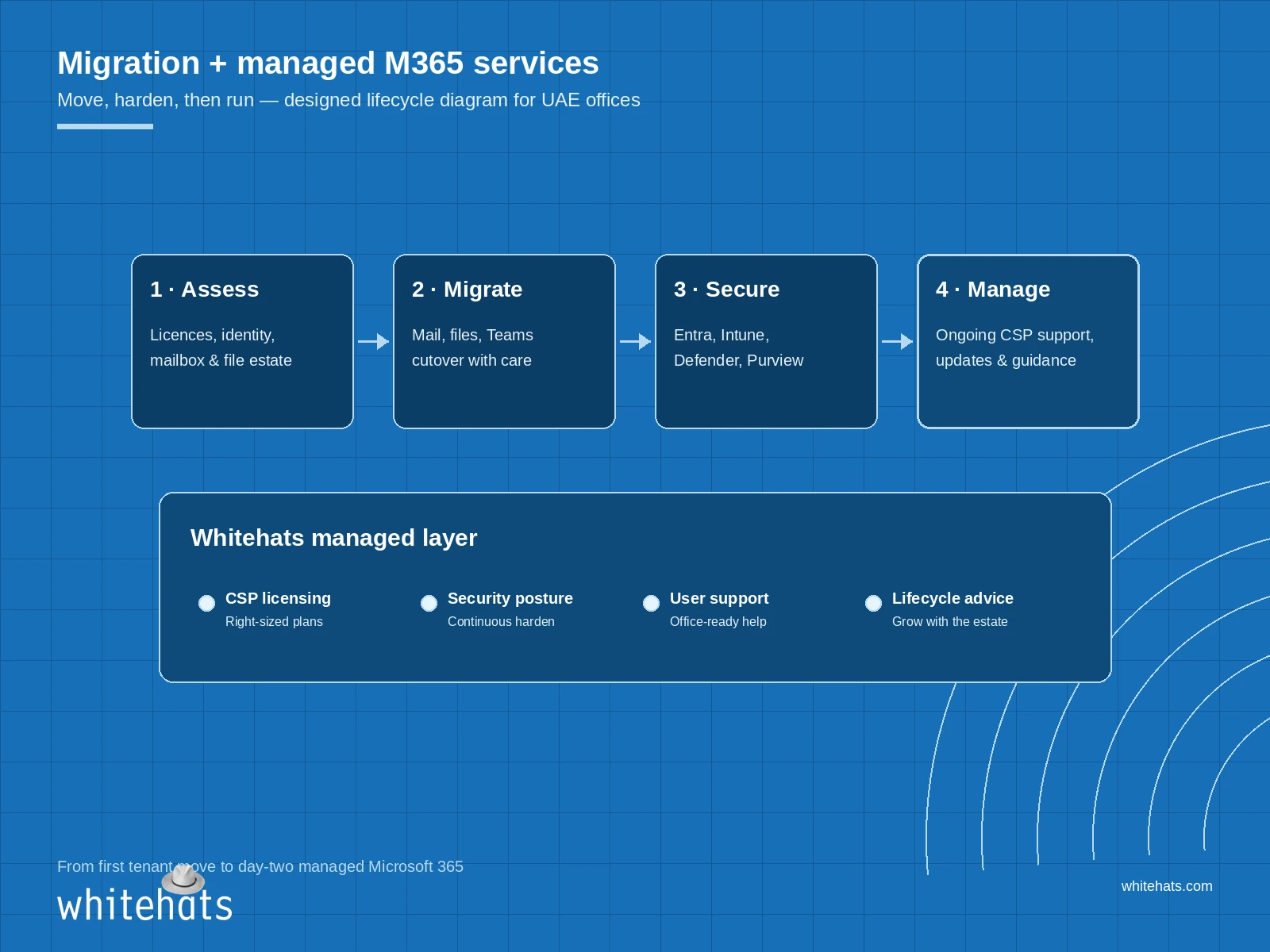
Task: Click the bullet dot beside CSP licensing
Action: tap(206, 603)
